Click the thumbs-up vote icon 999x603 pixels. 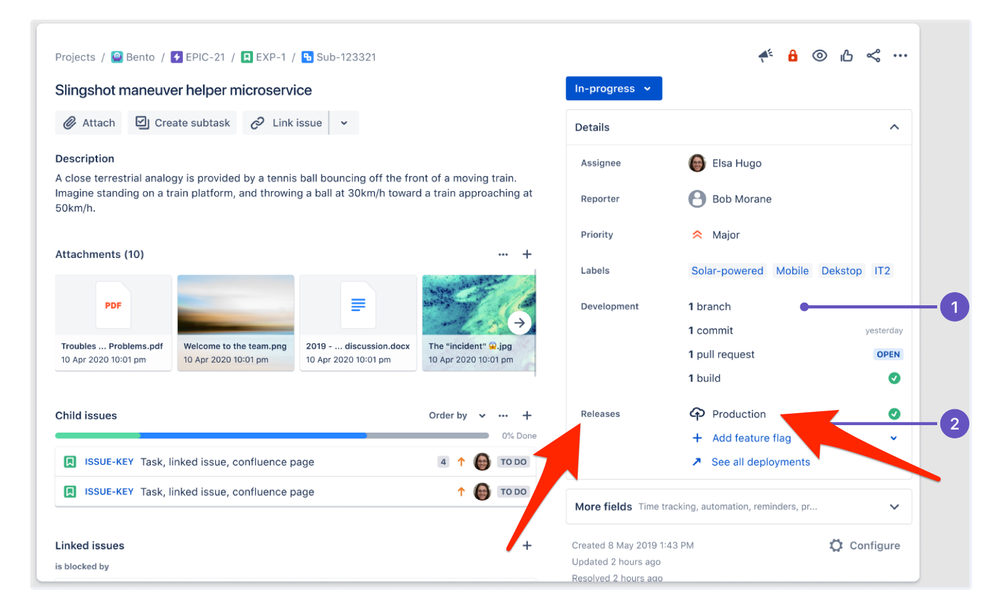coord(846,55)
